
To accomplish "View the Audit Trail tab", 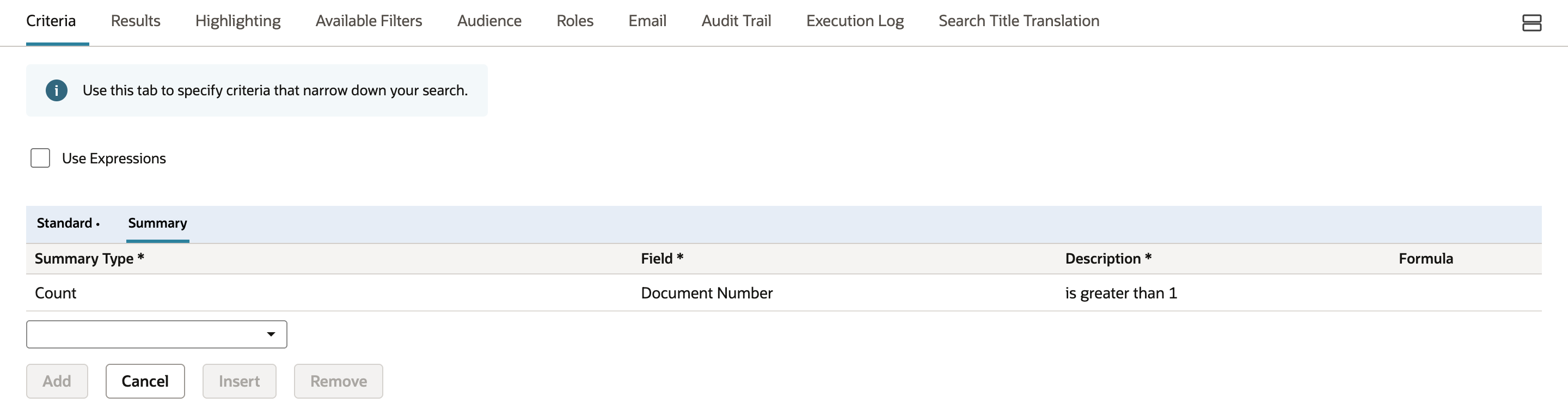I will tap(737, 21).
